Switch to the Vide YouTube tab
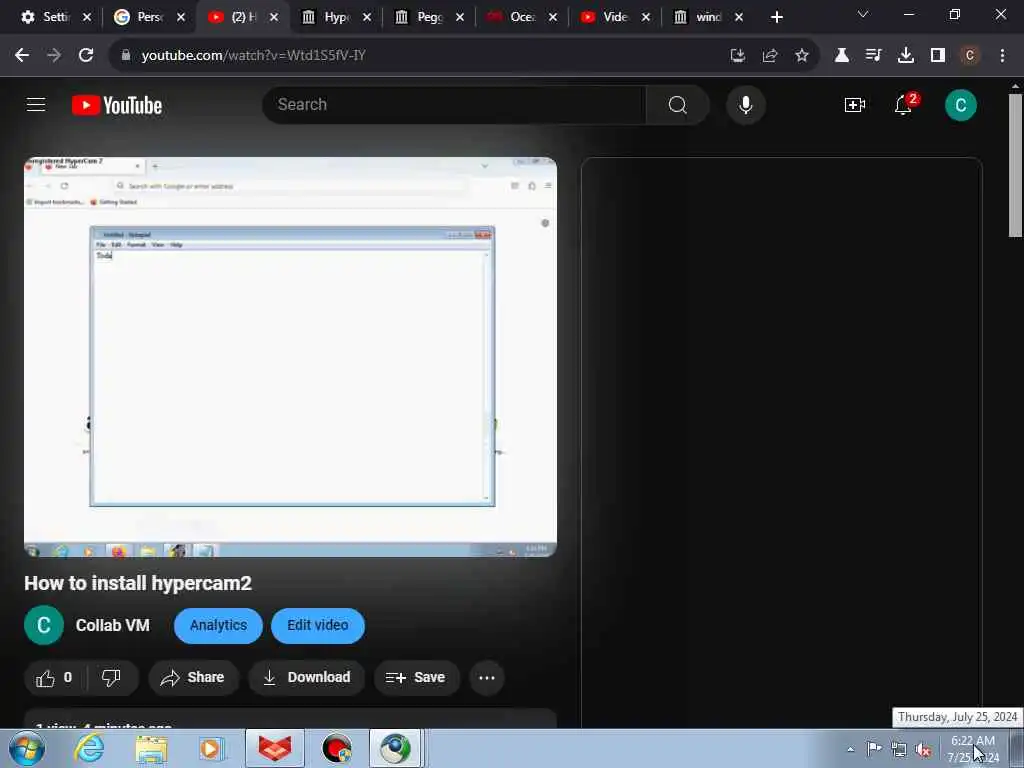This screenshot has width=1024, height=768. [x=605, y=17]
